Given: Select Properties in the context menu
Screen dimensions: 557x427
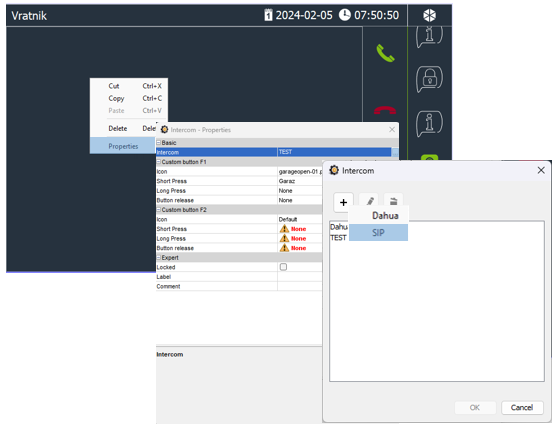Looking at the screenshot, I should [123, 146].
